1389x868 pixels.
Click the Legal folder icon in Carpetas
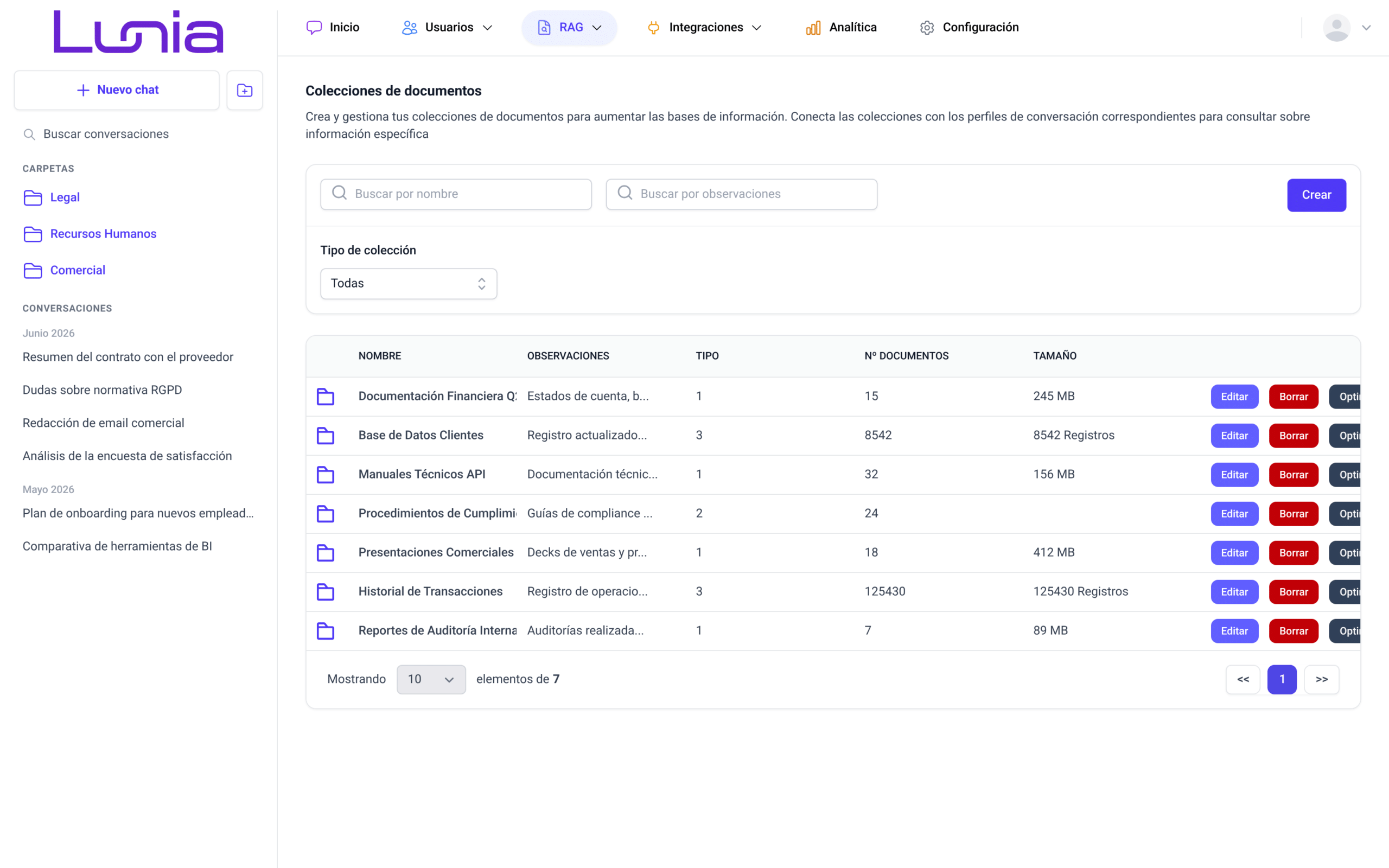(x=33, y=197)
